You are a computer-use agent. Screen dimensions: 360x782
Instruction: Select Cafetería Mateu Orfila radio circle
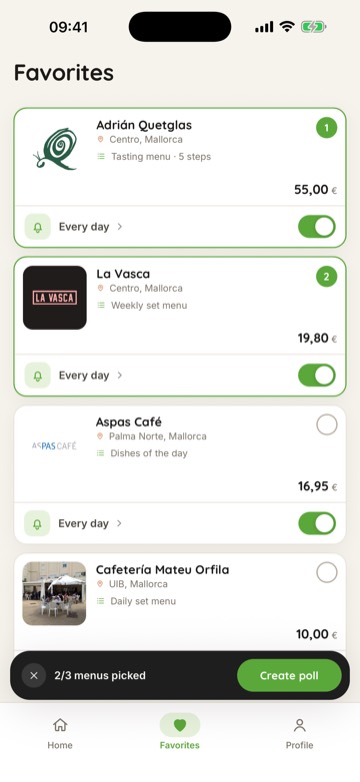pyautogui.click(x=327, y=573)
